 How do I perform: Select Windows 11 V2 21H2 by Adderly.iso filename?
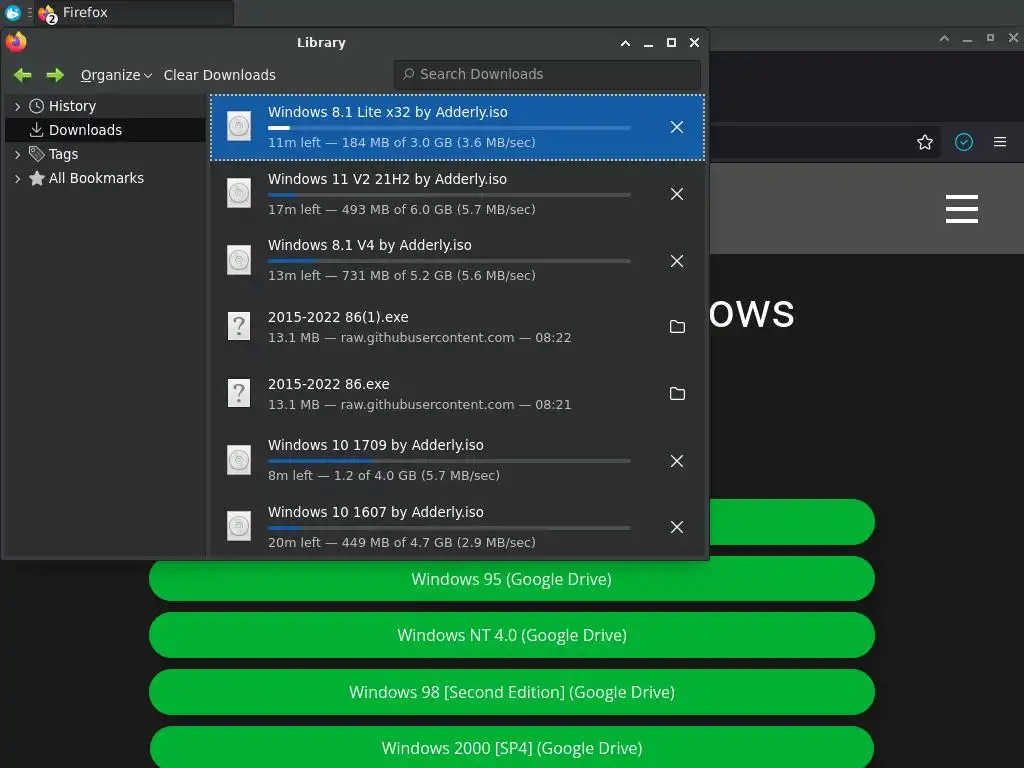[387, 179]
